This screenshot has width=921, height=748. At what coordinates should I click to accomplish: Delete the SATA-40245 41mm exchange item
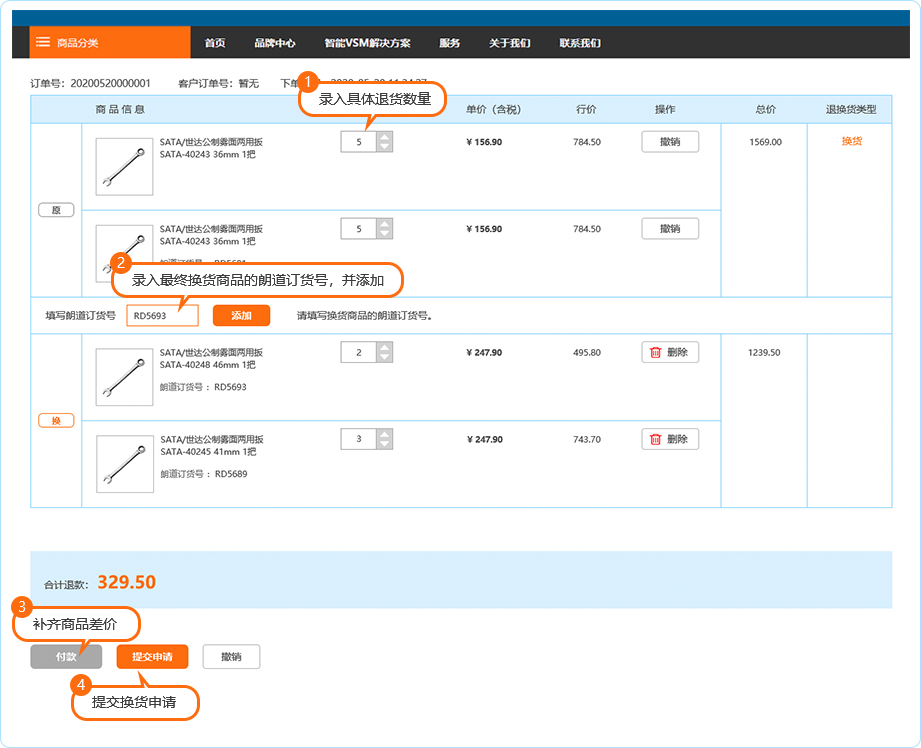click(670, 439)
